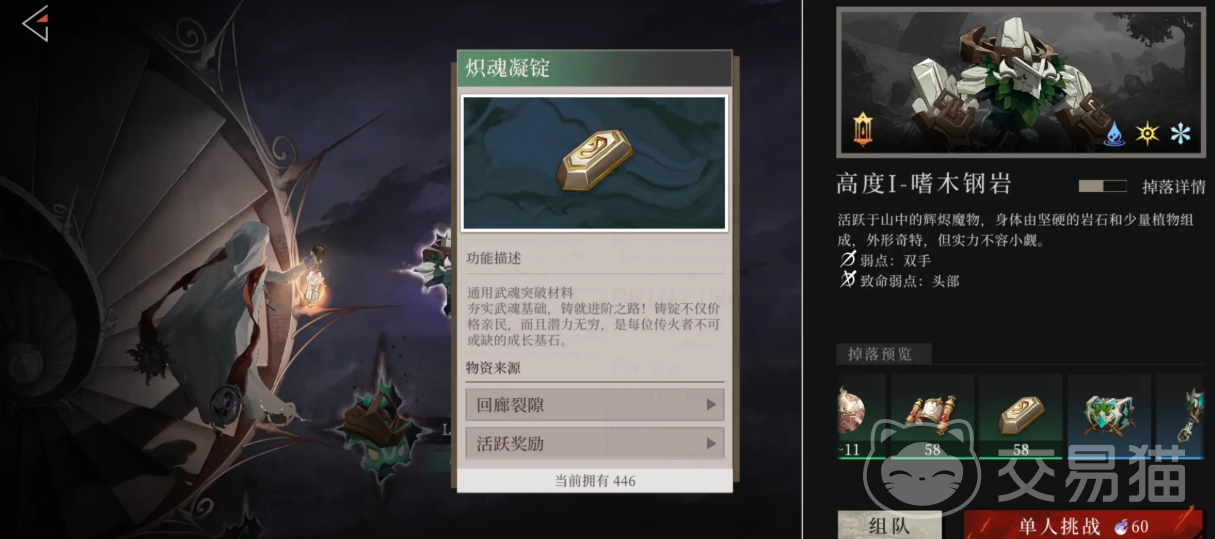Screen dimensions: 1215x539
Task: Tap the rock golem boss banner image
Action: click(x=1021, y=81)
